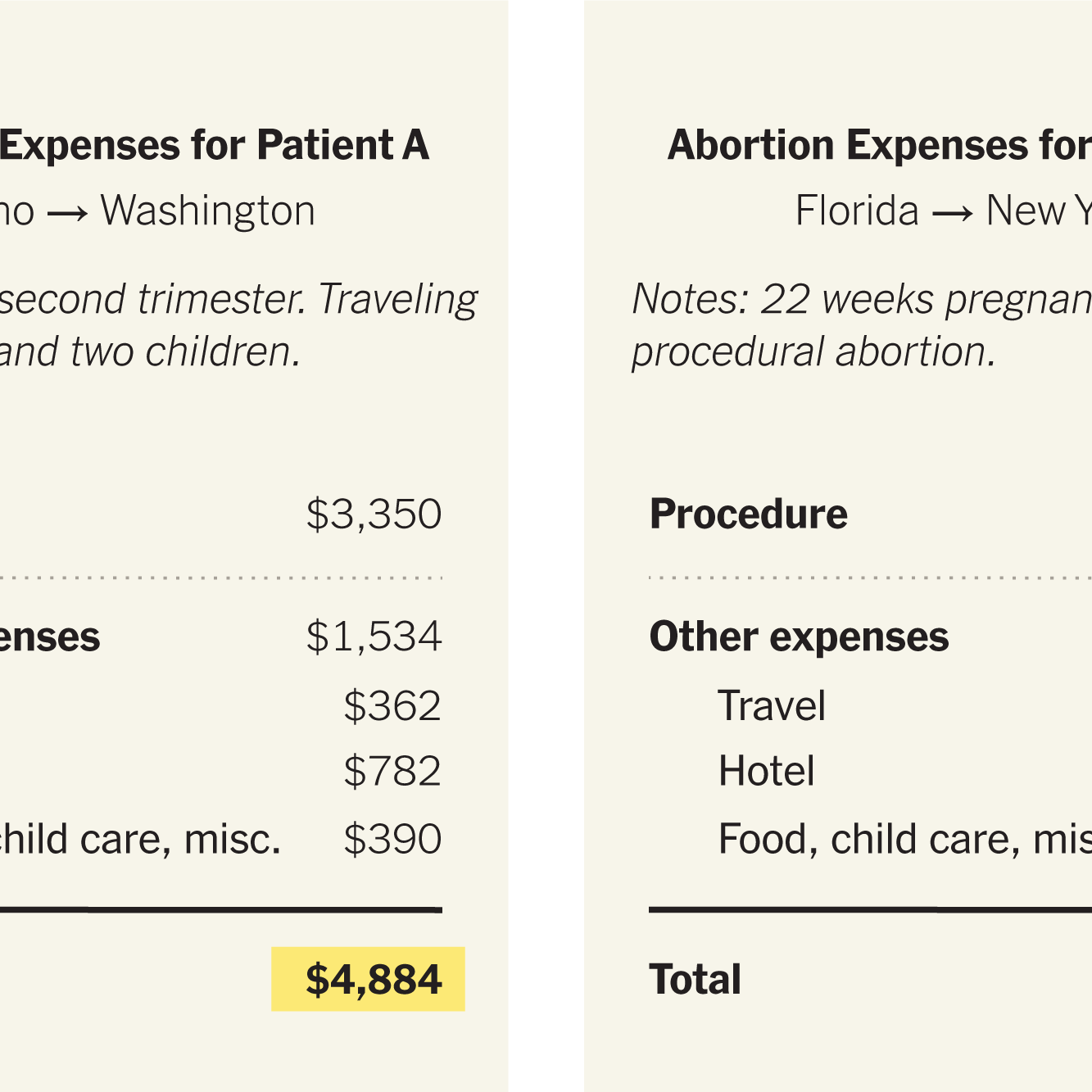The image size is (1092, 1092).
Task: Click the $390 misc amount
Action: (392, 839)
